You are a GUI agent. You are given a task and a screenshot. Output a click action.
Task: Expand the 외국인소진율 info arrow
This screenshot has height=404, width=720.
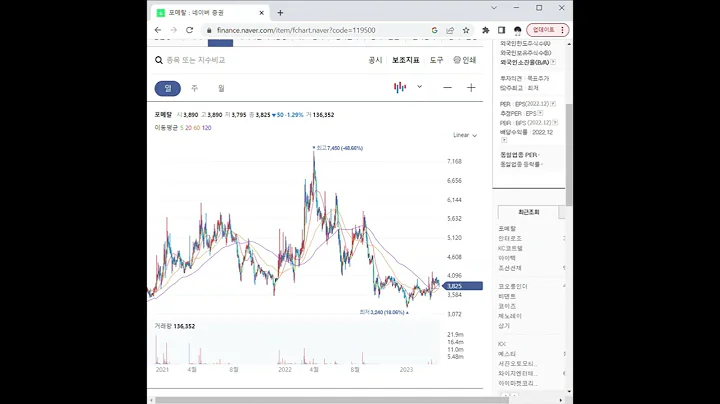pyautogui.click(x=553, y=62)
